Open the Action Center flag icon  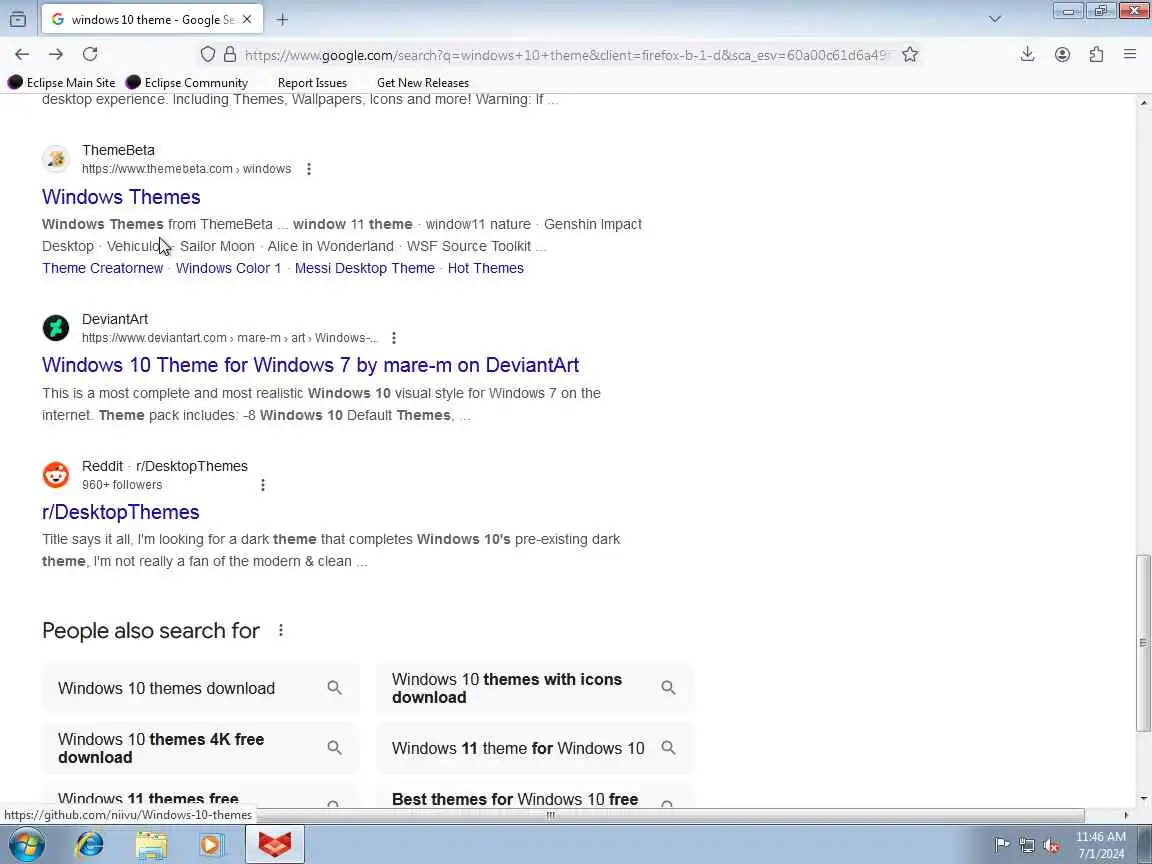click(1001, 845)
